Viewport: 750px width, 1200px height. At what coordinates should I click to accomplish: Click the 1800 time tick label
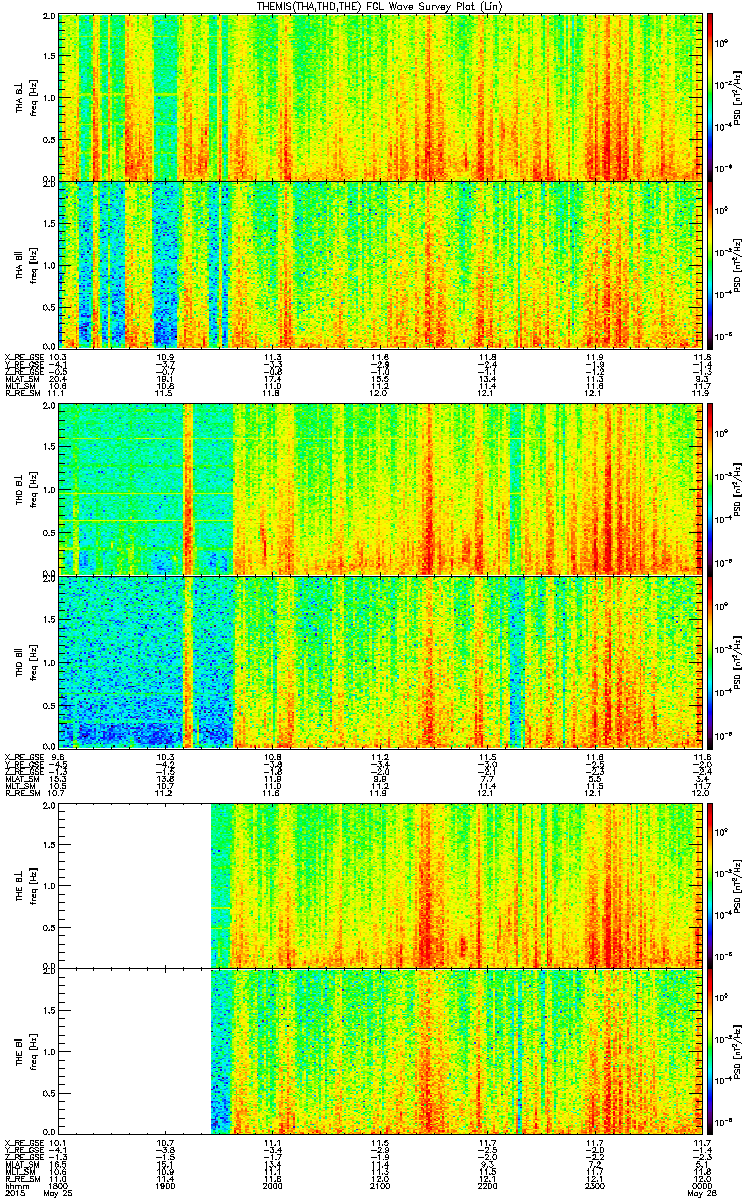(59, 1187)
